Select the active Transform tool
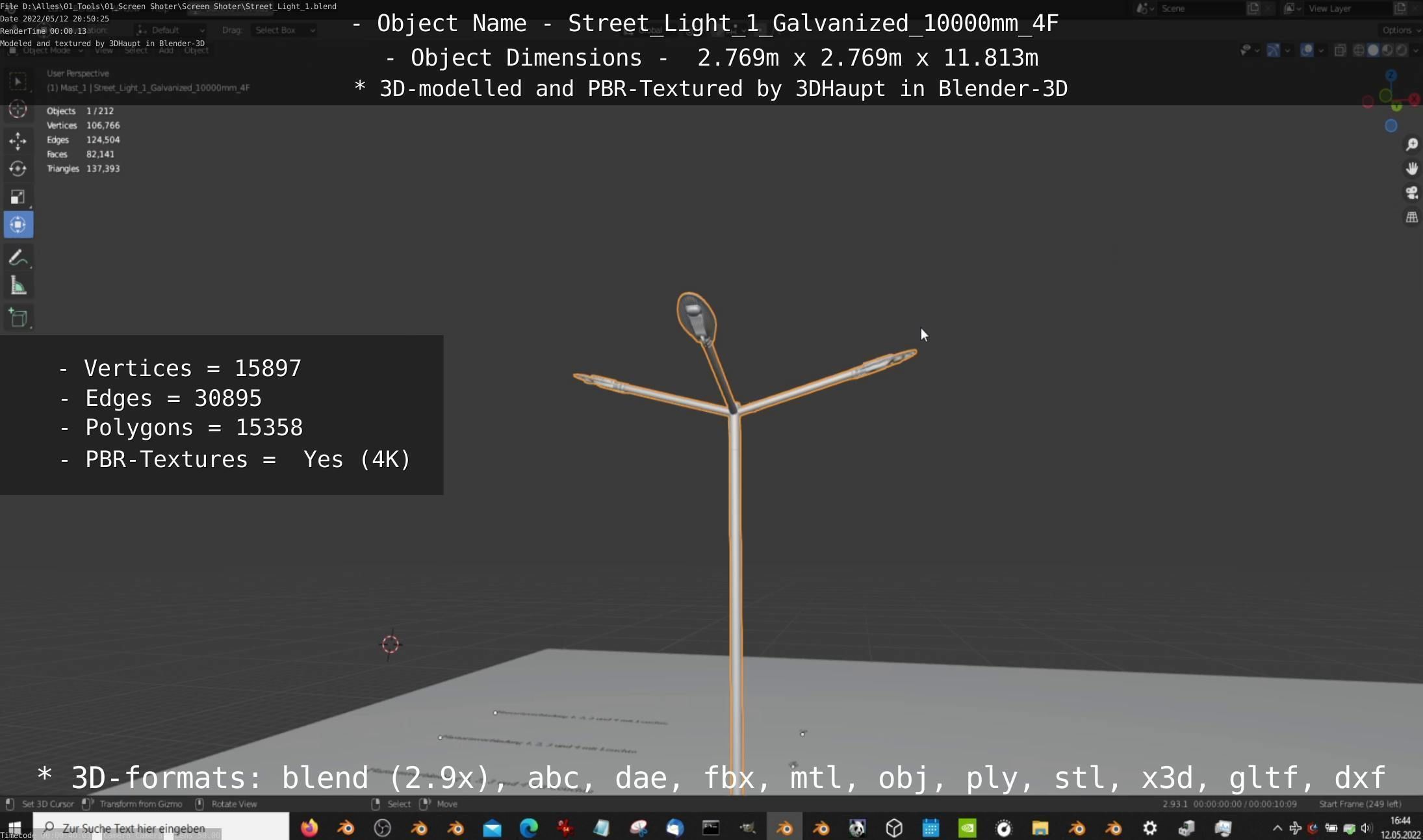 [18, 225]
